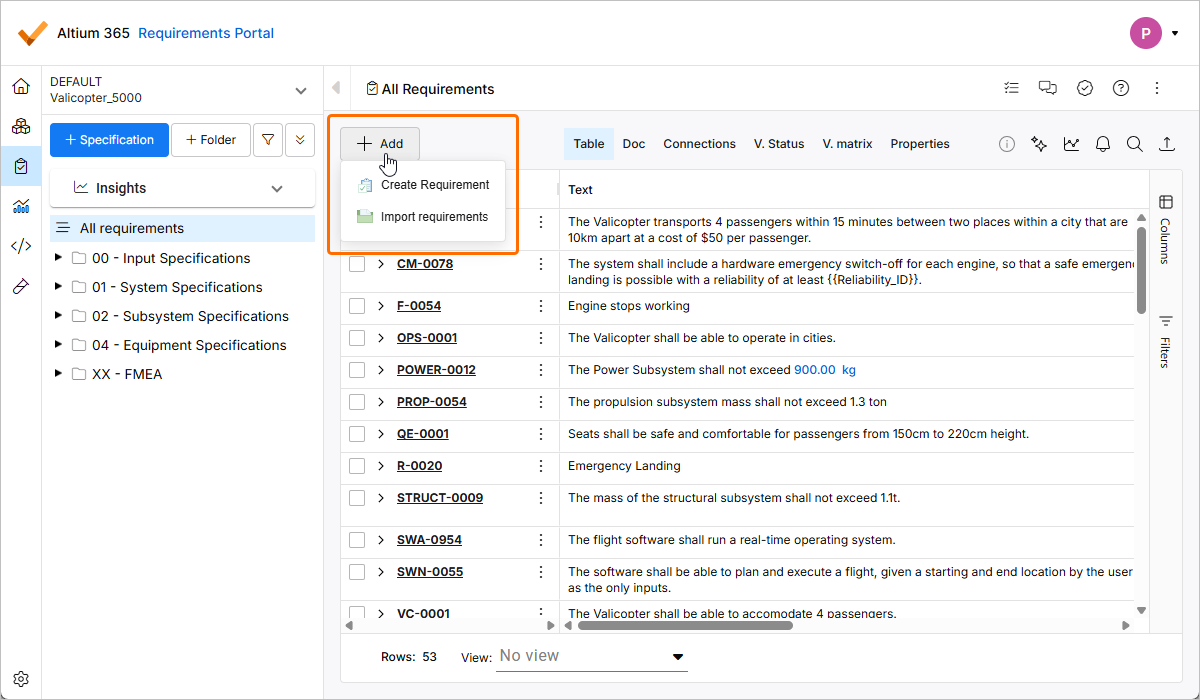This screenshot has height=700, width=1200.
Task: Open the help question mark icon
Action: click(x=1121, y=88)
